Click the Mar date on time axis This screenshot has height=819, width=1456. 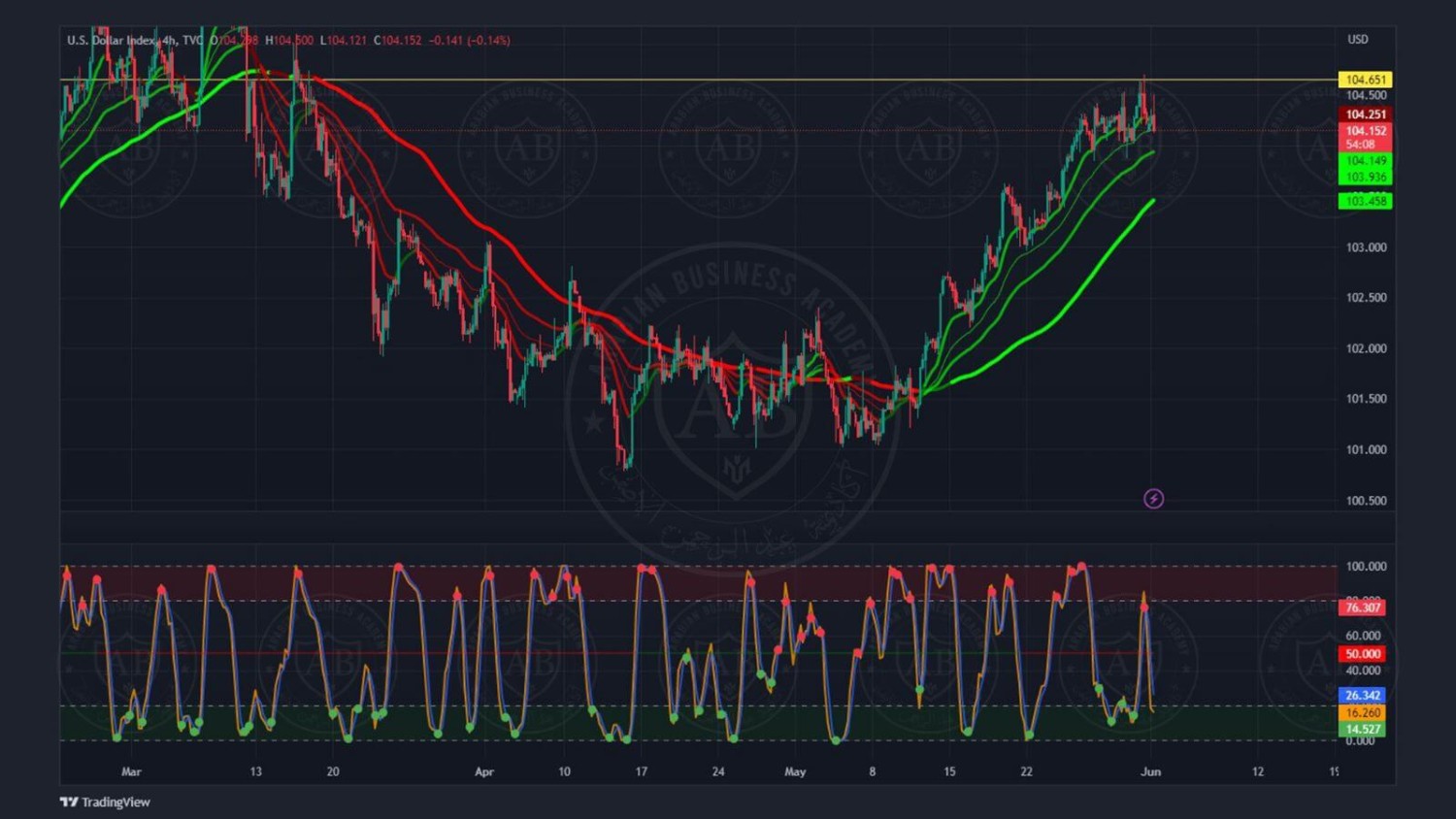click(131, 771)
